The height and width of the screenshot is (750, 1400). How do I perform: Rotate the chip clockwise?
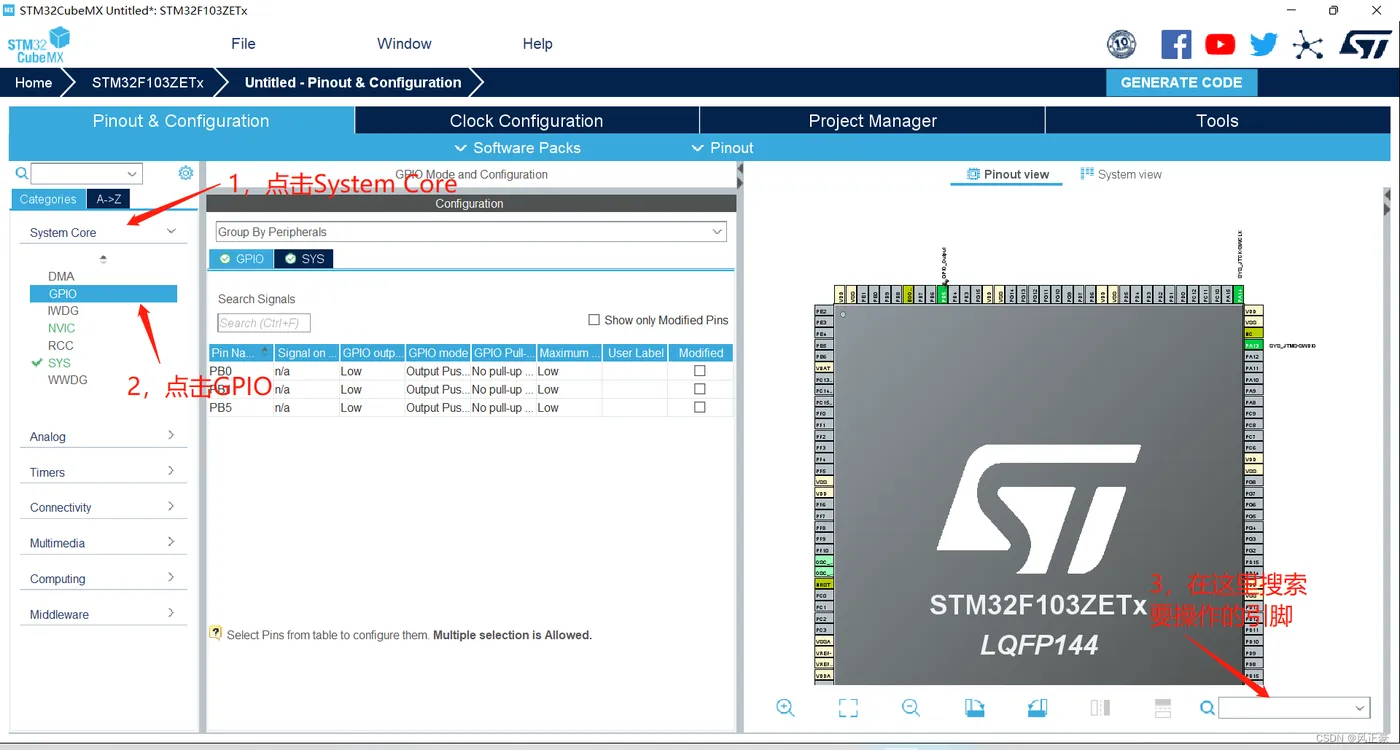(x=974, y=708)
